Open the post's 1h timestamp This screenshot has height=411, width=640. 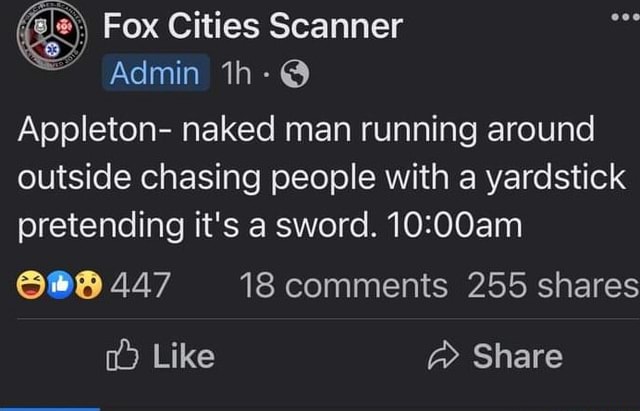[x=236, y=73]
